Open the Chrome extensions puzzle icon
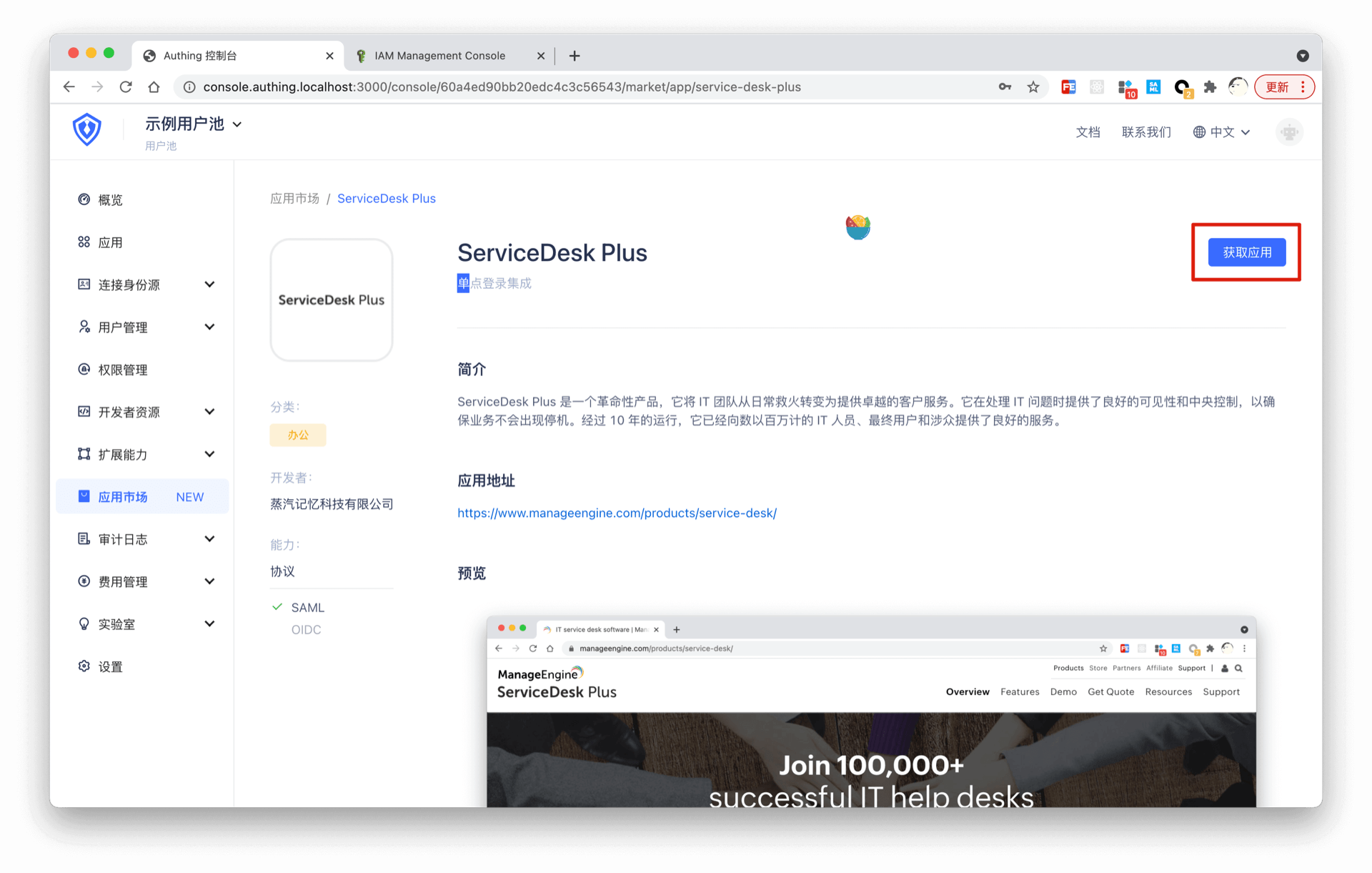Image resolution: width=1372 pixels, height=873 pixels. tap(1210, 87)
